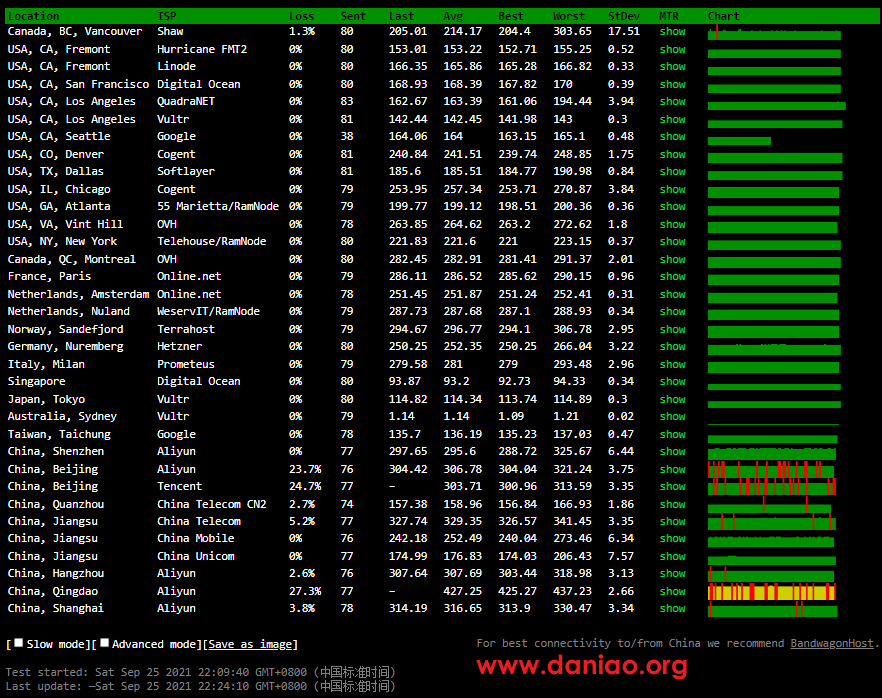Click the Test started timestamp line

pyautogui.click(x=201, y=672)
